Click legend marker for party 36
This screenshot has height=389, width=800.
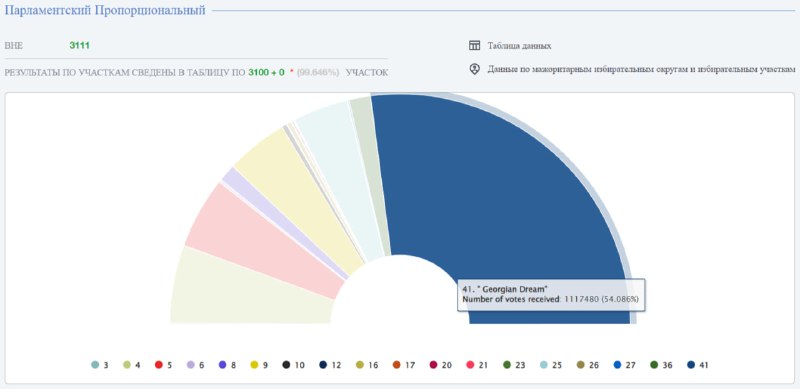pos(654,365)
